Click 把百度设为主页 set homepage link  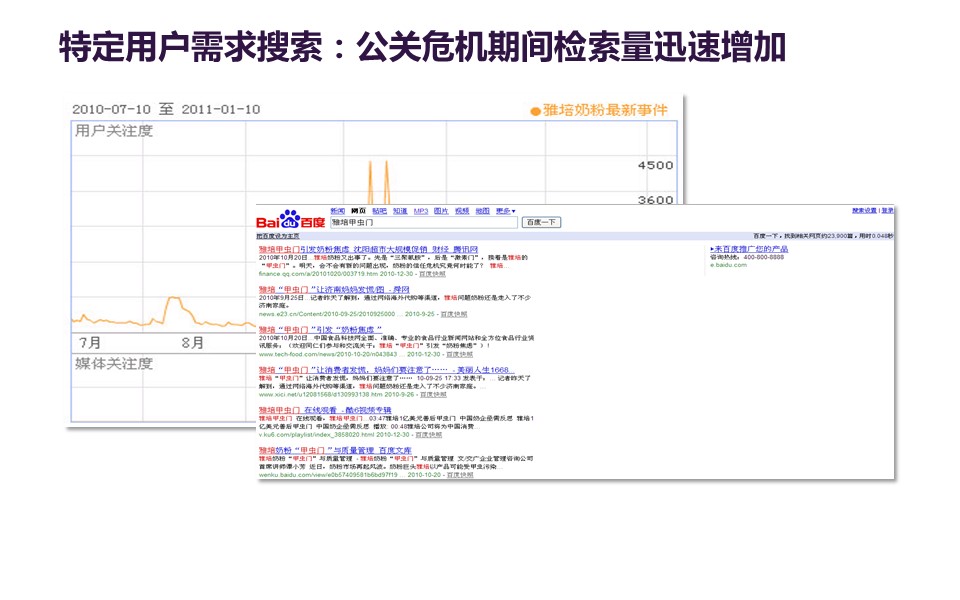pos(279,236)
